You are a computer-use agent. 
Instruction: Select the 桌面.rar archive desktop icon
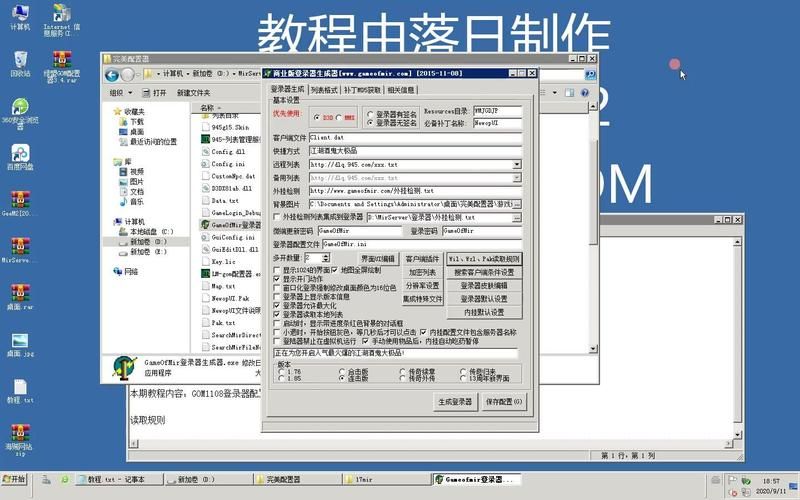(x=20, y=297)
